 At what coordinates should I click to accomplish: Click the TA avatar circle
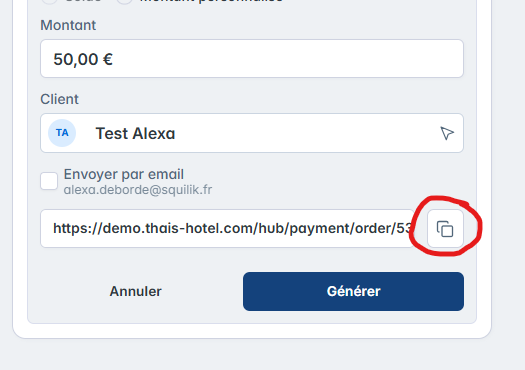coord(62,133)
